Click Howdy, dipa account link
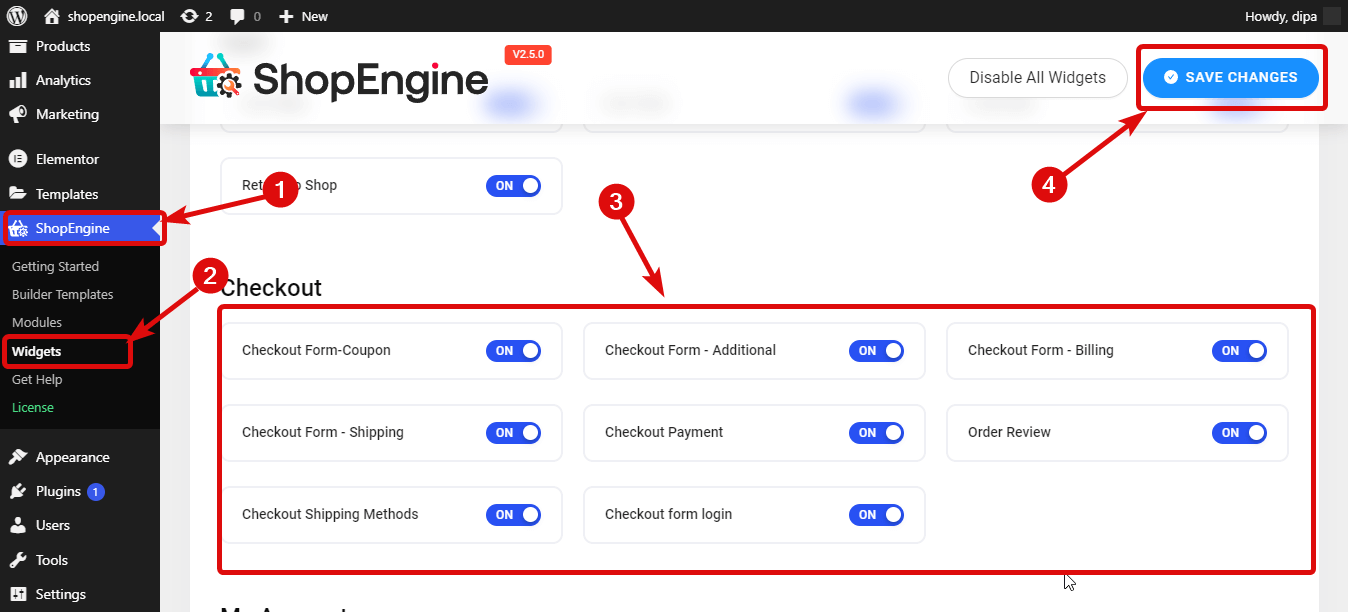1348x612 pixels. tap(1280, 16)
